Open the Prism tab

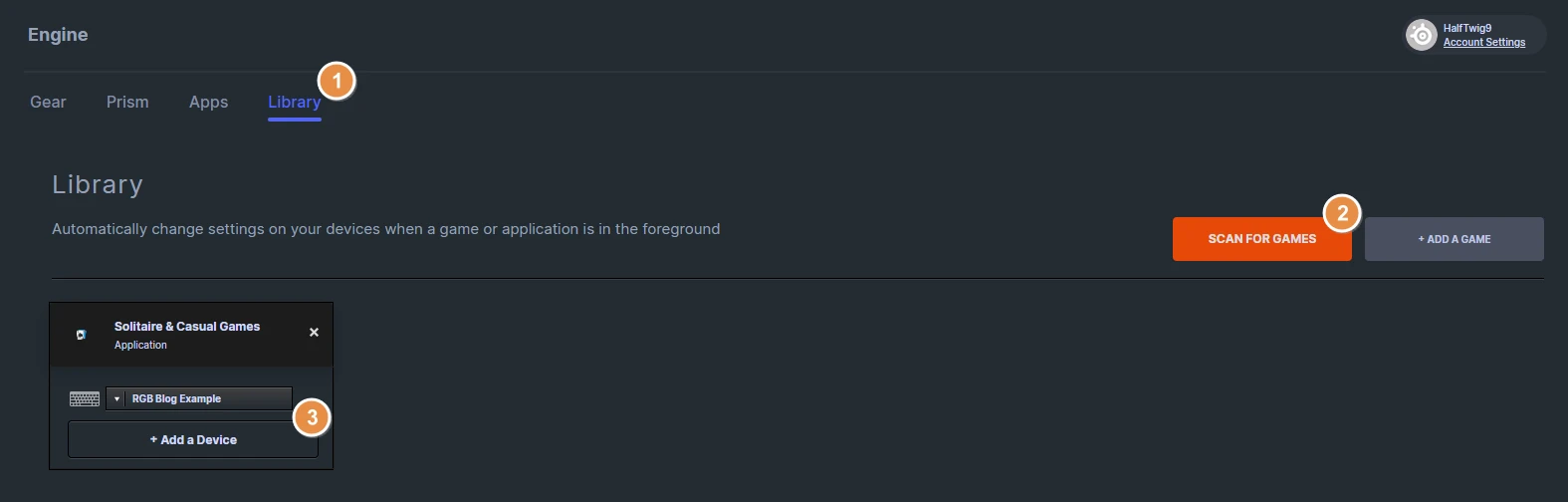coord(127,102)
